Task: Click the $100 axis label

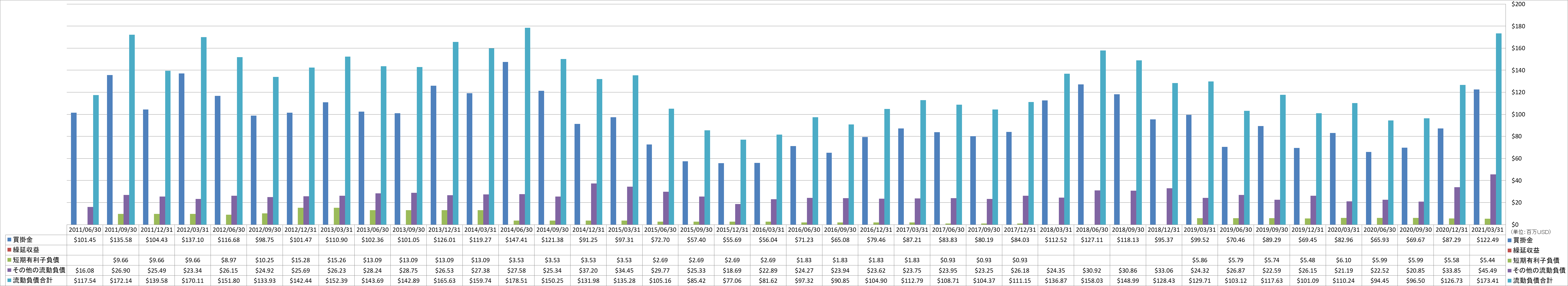Action: point(1518,114)
